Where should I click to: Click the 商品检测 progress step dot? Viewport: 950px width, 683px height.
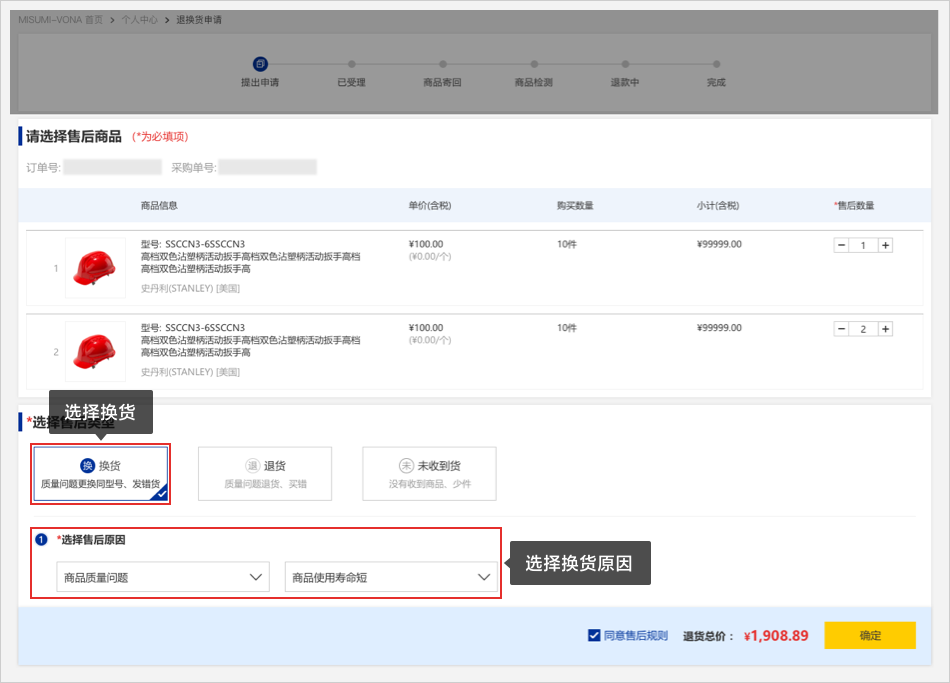[x=534, y=65]
